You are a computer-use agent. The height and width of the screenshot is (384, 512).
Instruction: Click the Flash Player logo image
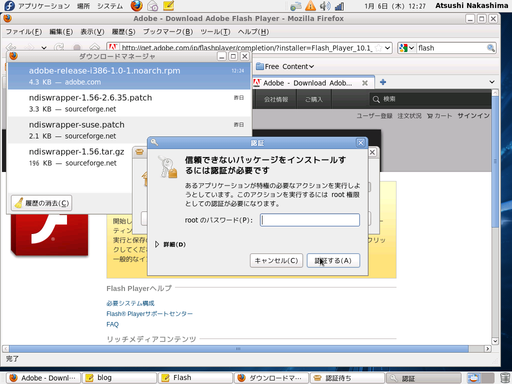(49, 235)
